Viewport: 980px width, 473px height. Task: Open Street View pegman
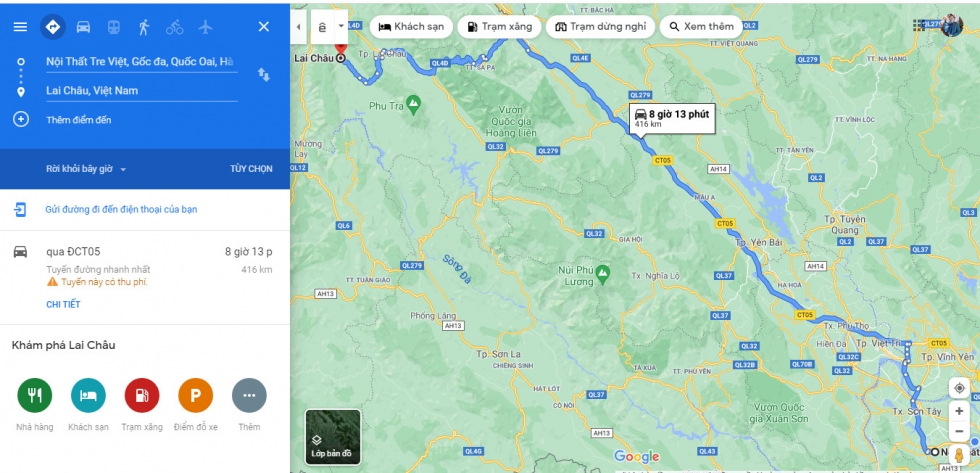click(x=959, y=456)
